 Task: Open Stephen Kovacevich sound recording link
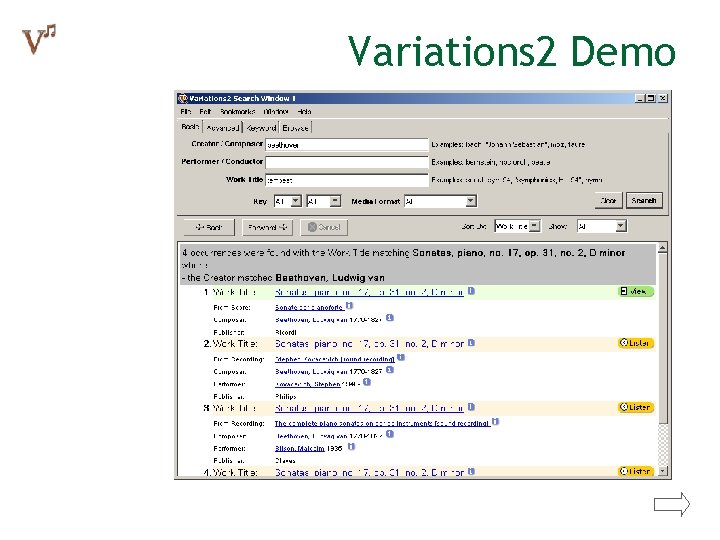pos(335,359)
